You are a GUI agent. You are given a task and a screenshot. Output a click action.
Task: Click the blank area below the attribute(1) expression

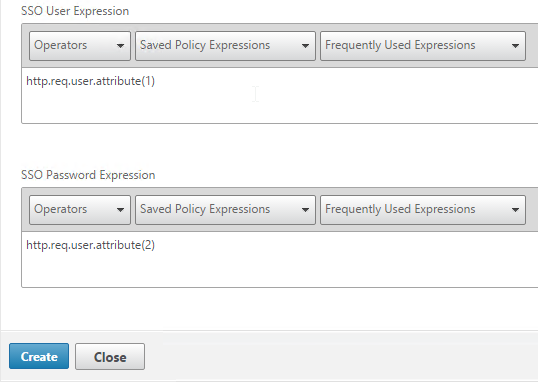tap(280, 106)
